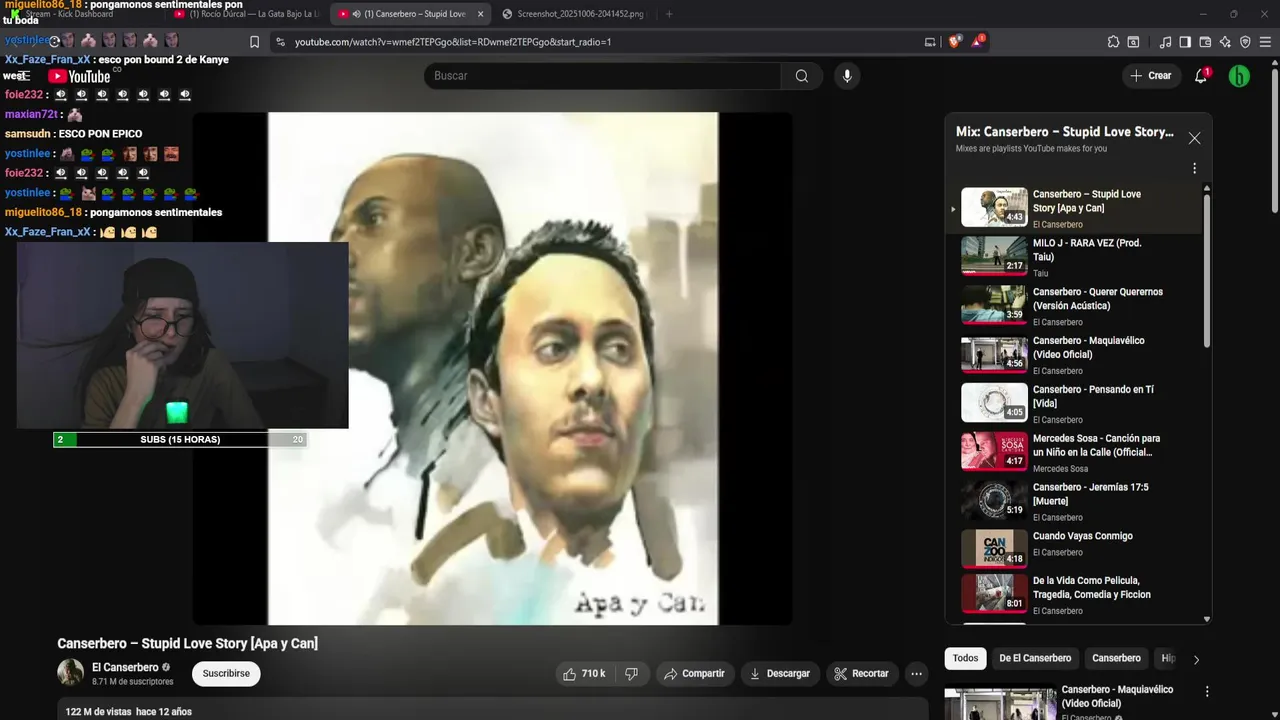The image size is (1280, 720).
Task: Open the green account avatar menu
Action: pos(1239,76)
